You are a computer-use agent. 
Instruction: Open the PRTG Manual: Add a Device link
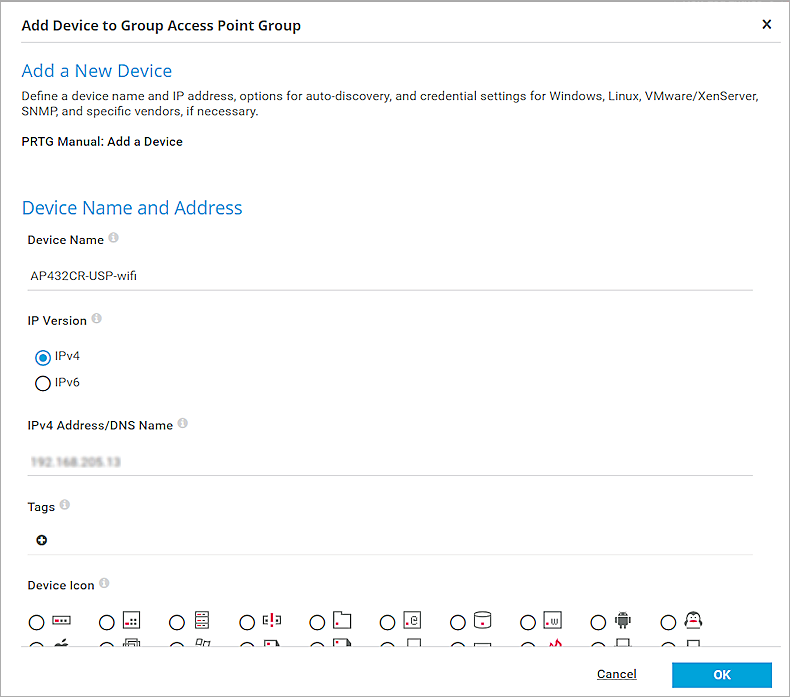[x=102, y=142]
